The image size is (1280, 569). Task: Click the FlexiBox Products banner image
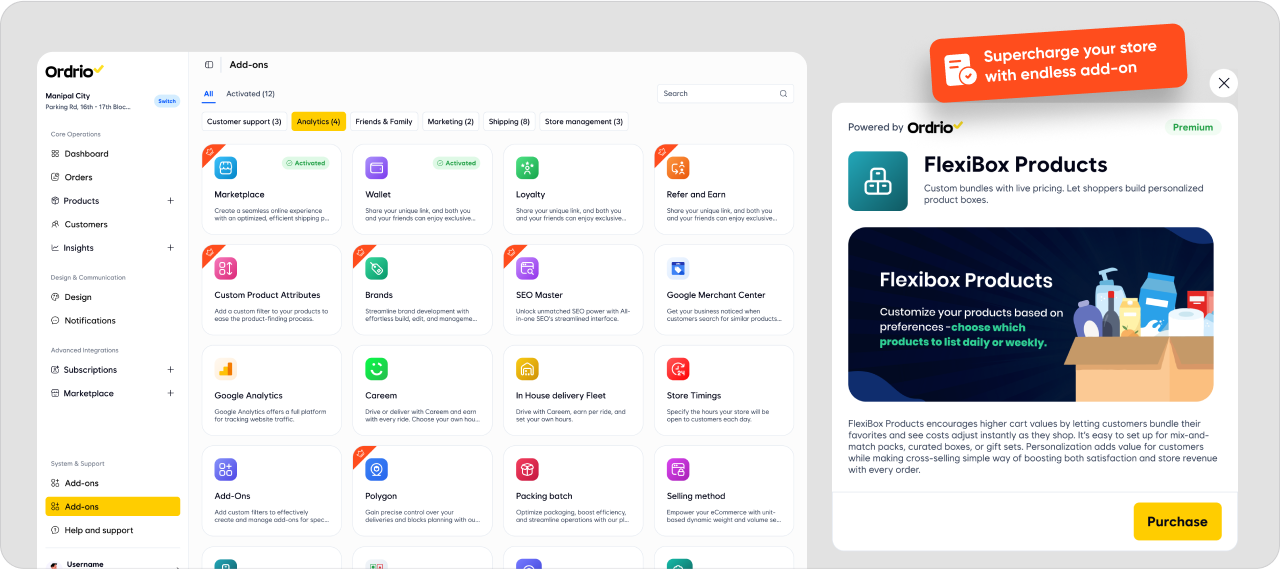pos(1030,314)
